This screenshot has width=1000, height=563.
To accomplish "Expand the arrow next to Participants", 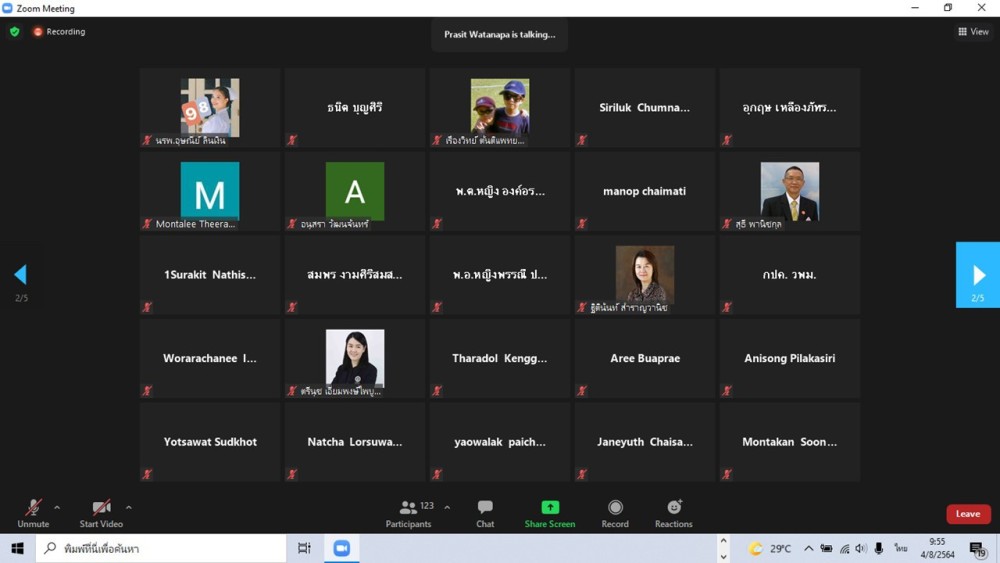I will click(447, 508).
